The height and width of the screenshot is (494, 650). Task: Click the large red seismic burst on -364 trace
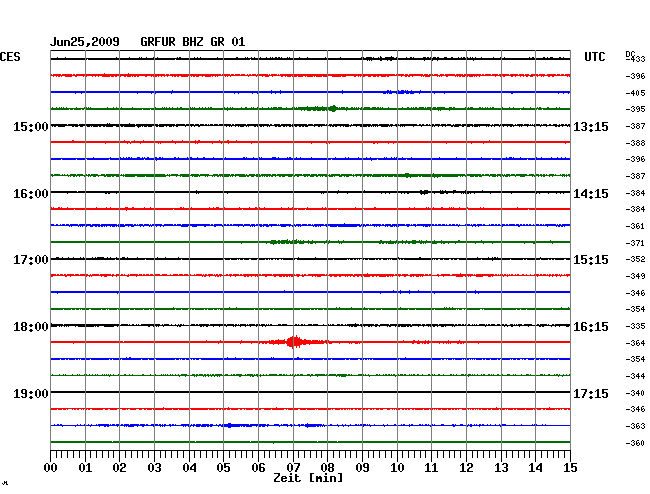click(x=293, y=342)
